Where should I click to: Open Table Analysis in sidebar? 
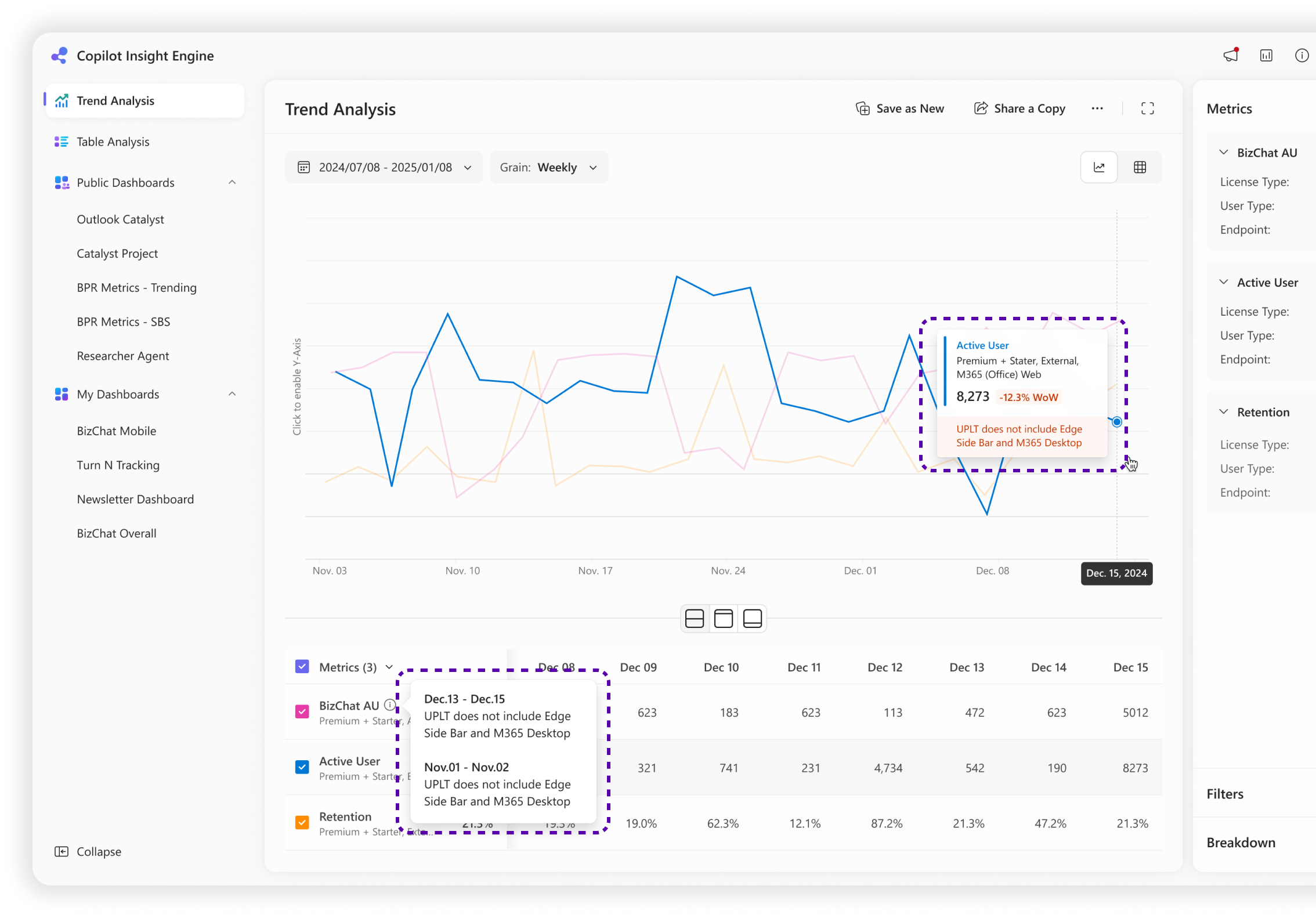pos(113,142)
